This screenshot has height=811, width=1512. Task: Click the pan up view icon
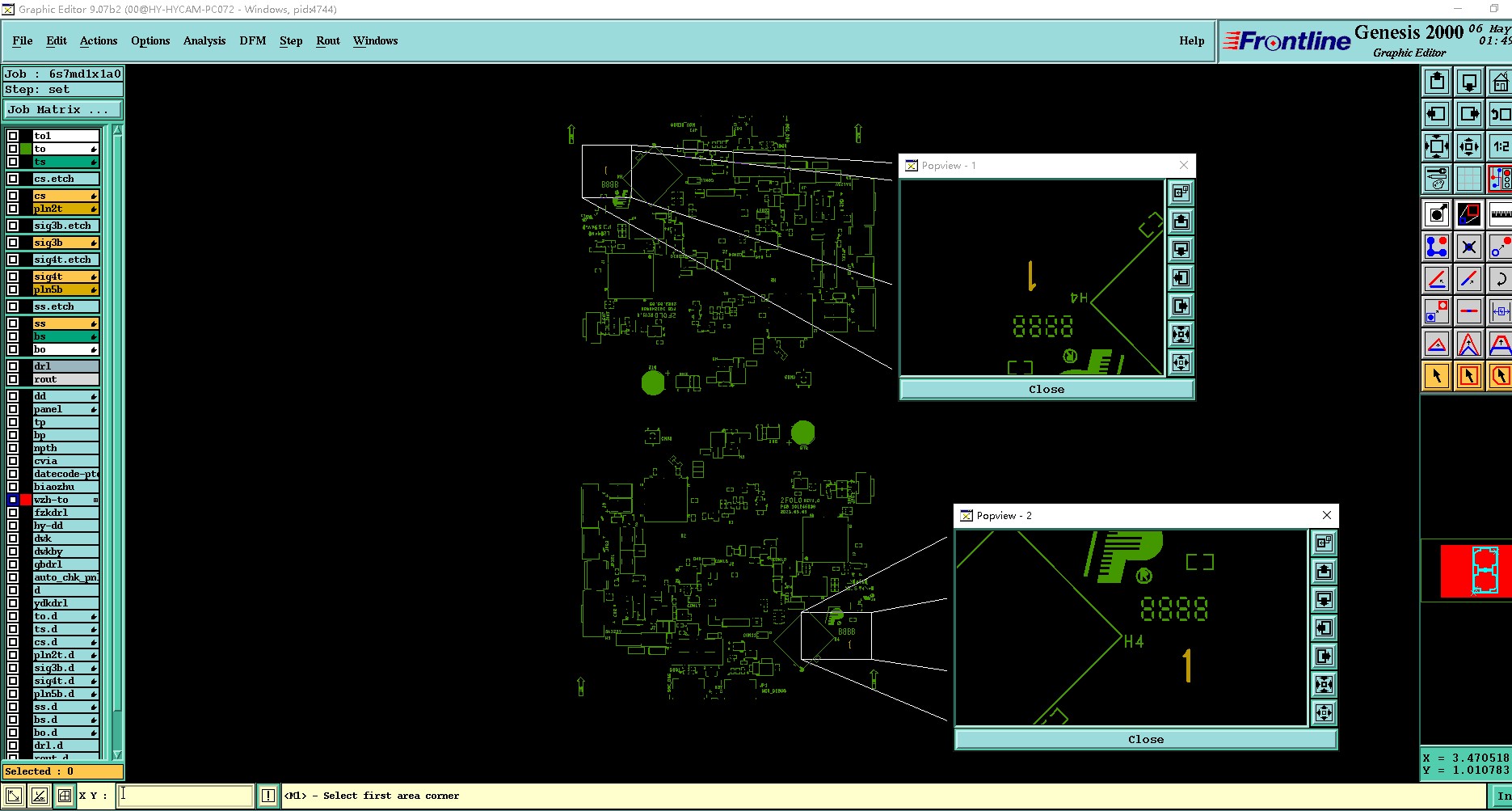pyautogui.click(x=1437, y=82)
